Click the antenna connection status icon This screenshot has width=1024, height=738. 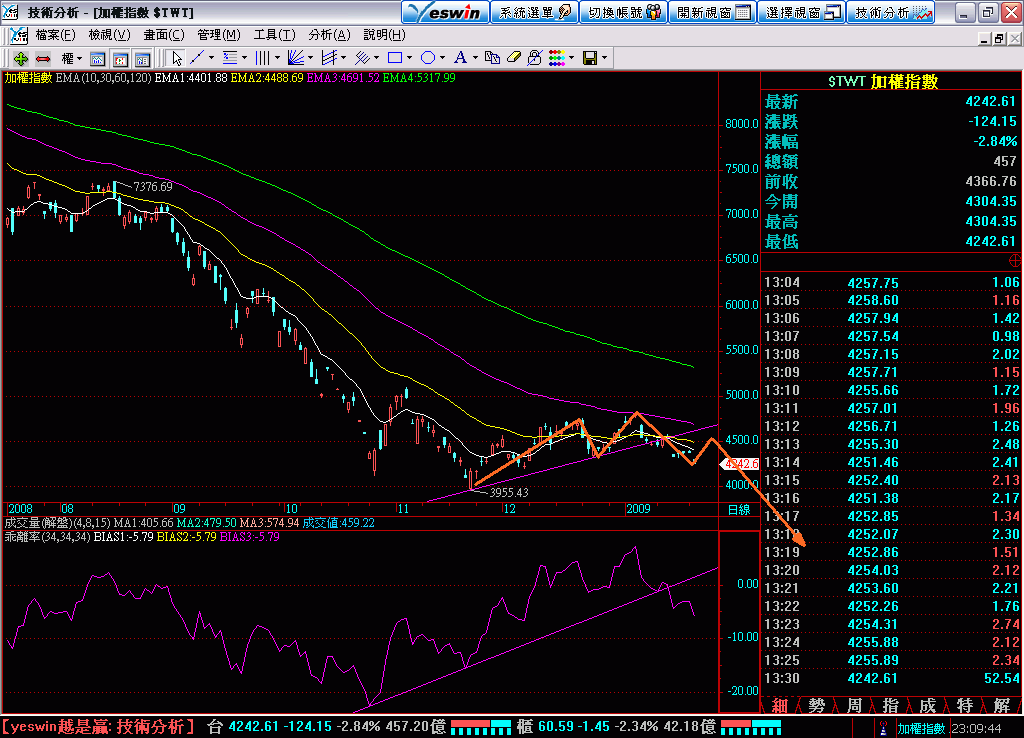[x=883, y=728]
